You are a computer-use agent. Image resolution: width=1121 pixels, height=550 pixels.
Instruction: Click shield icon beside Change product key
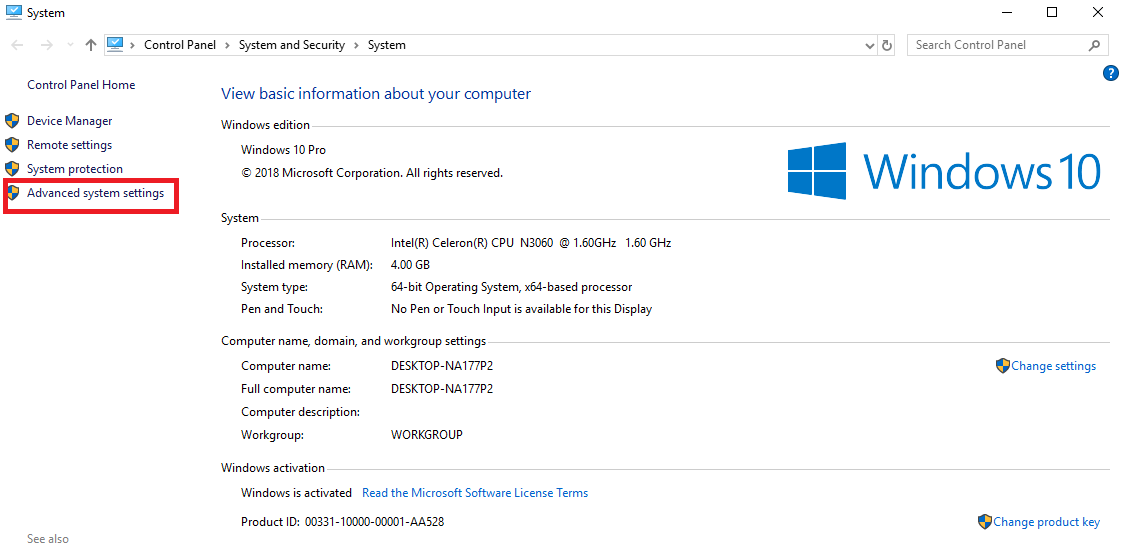coord(984,521)
